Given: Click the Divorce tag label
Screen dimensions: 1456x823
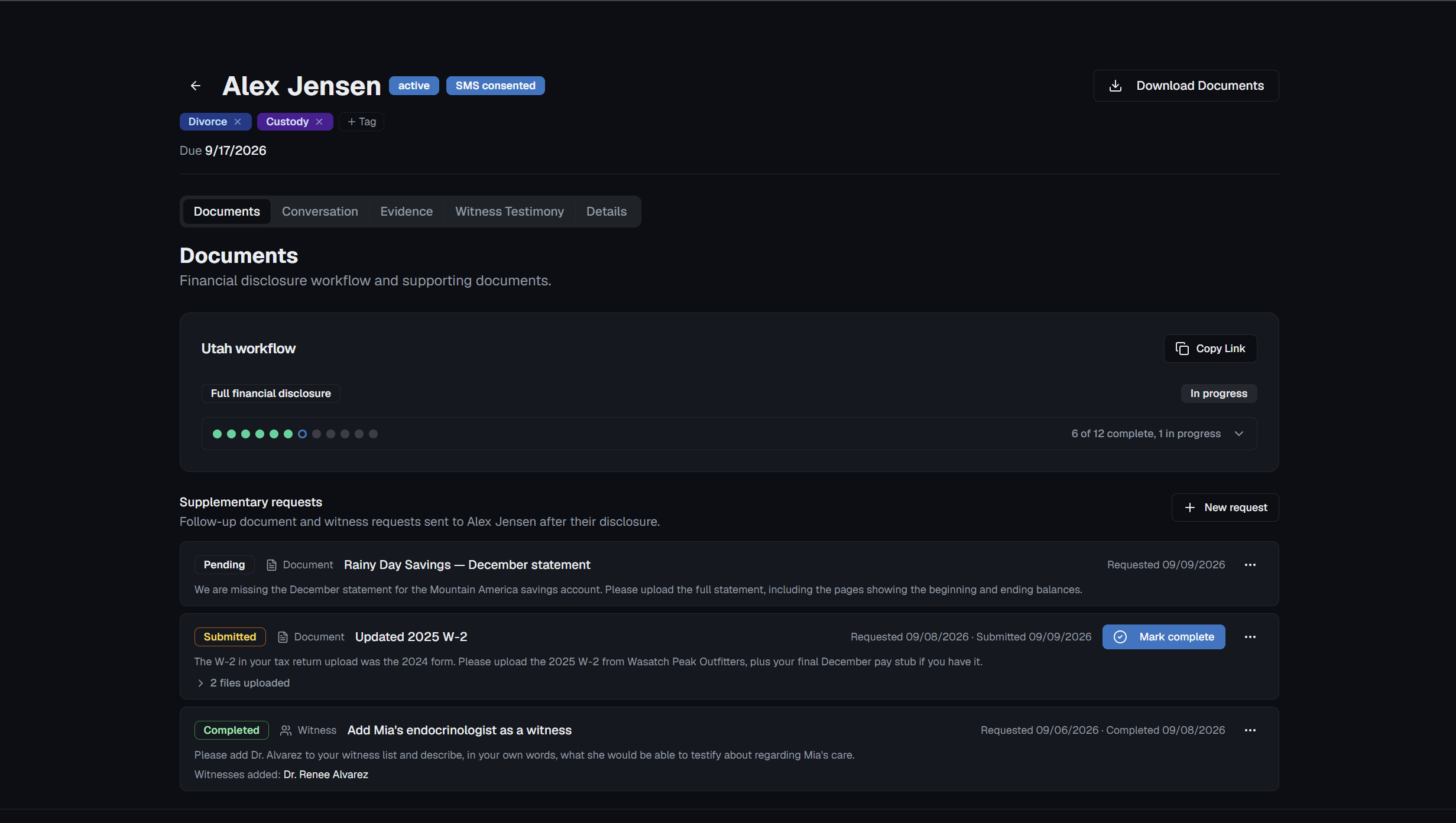Looking at the screenshot, I should [207, 122].
